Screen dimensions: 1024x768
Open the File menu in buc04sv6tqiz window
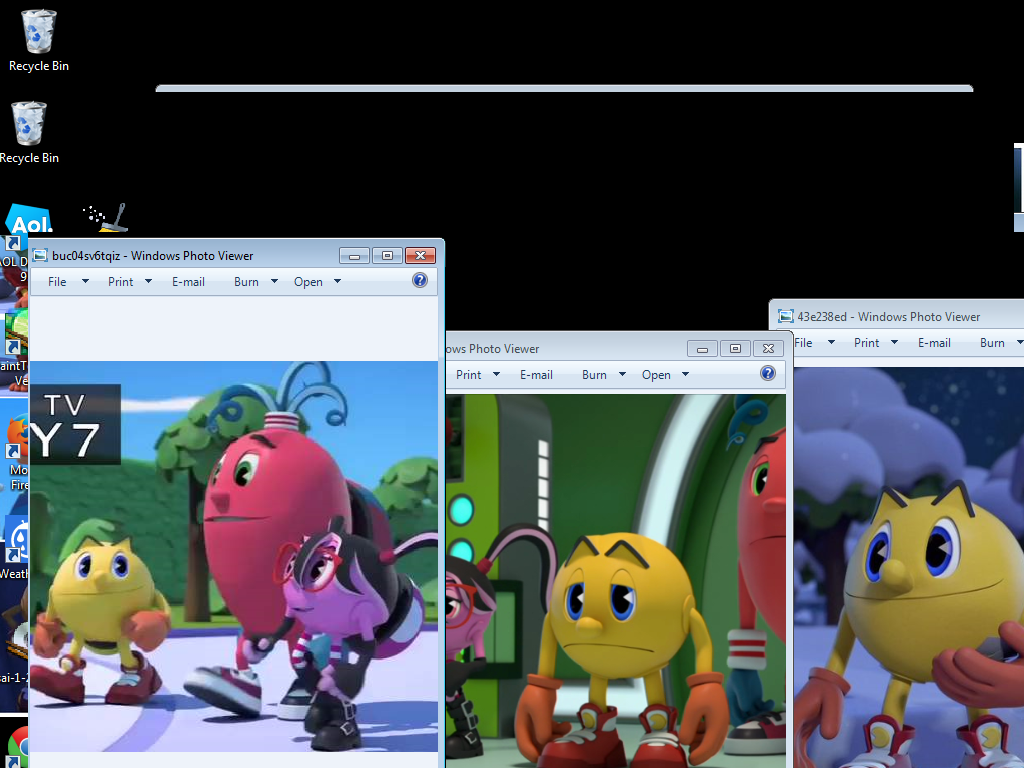(57, 281)
